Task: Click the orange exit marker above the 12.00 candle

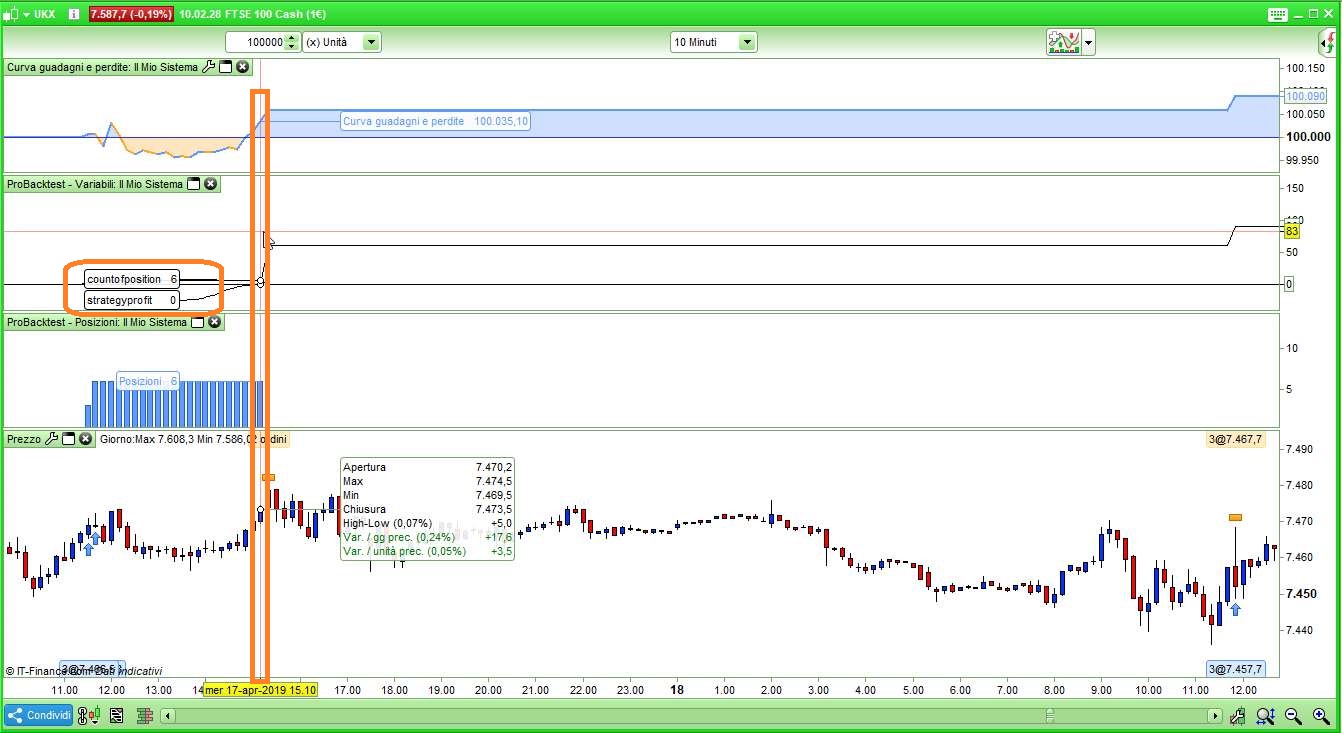Action: [1235, 517]
